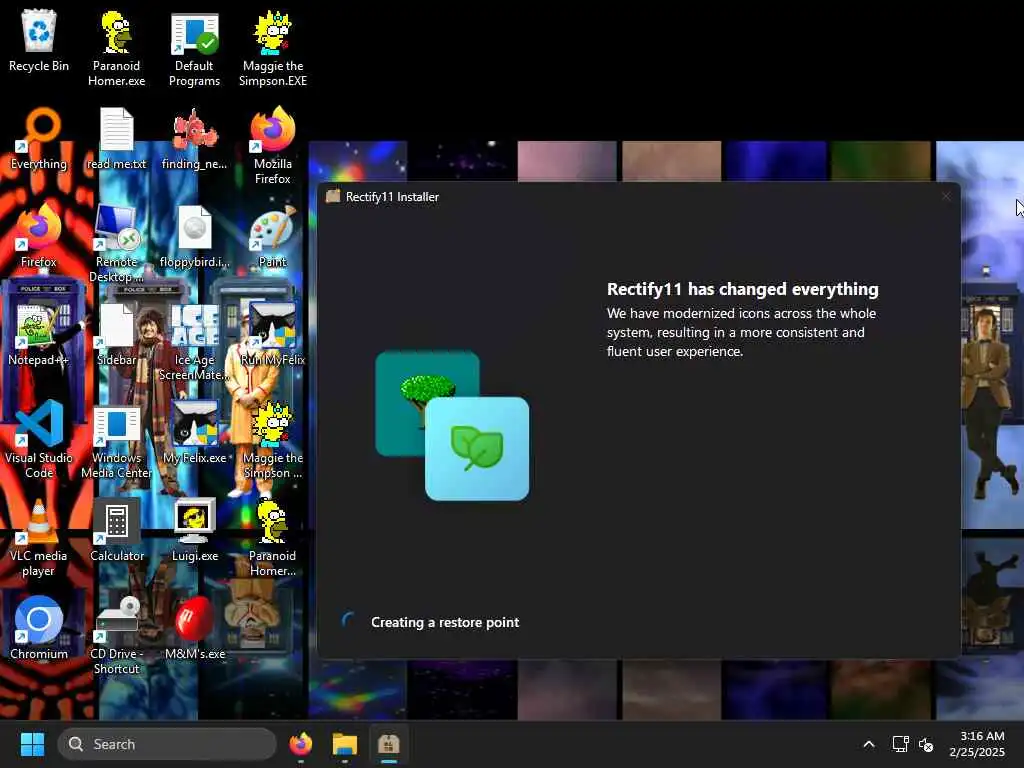Viewport: 1024px width, 768px height.
Task: Open Ice Age ScreenMate icon
Action: [194, 342]
